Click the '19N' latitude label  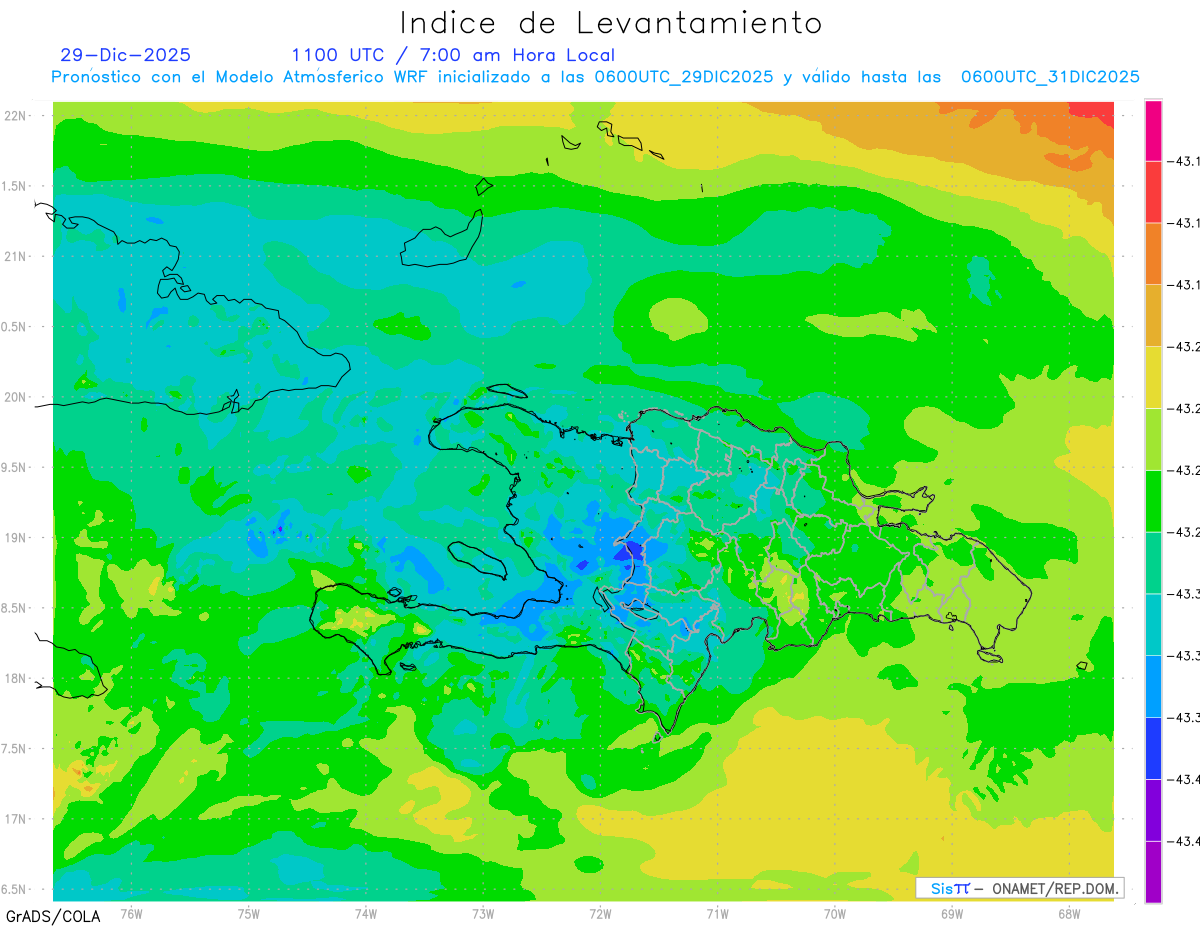pyautogui.click(x=15, y=538)
